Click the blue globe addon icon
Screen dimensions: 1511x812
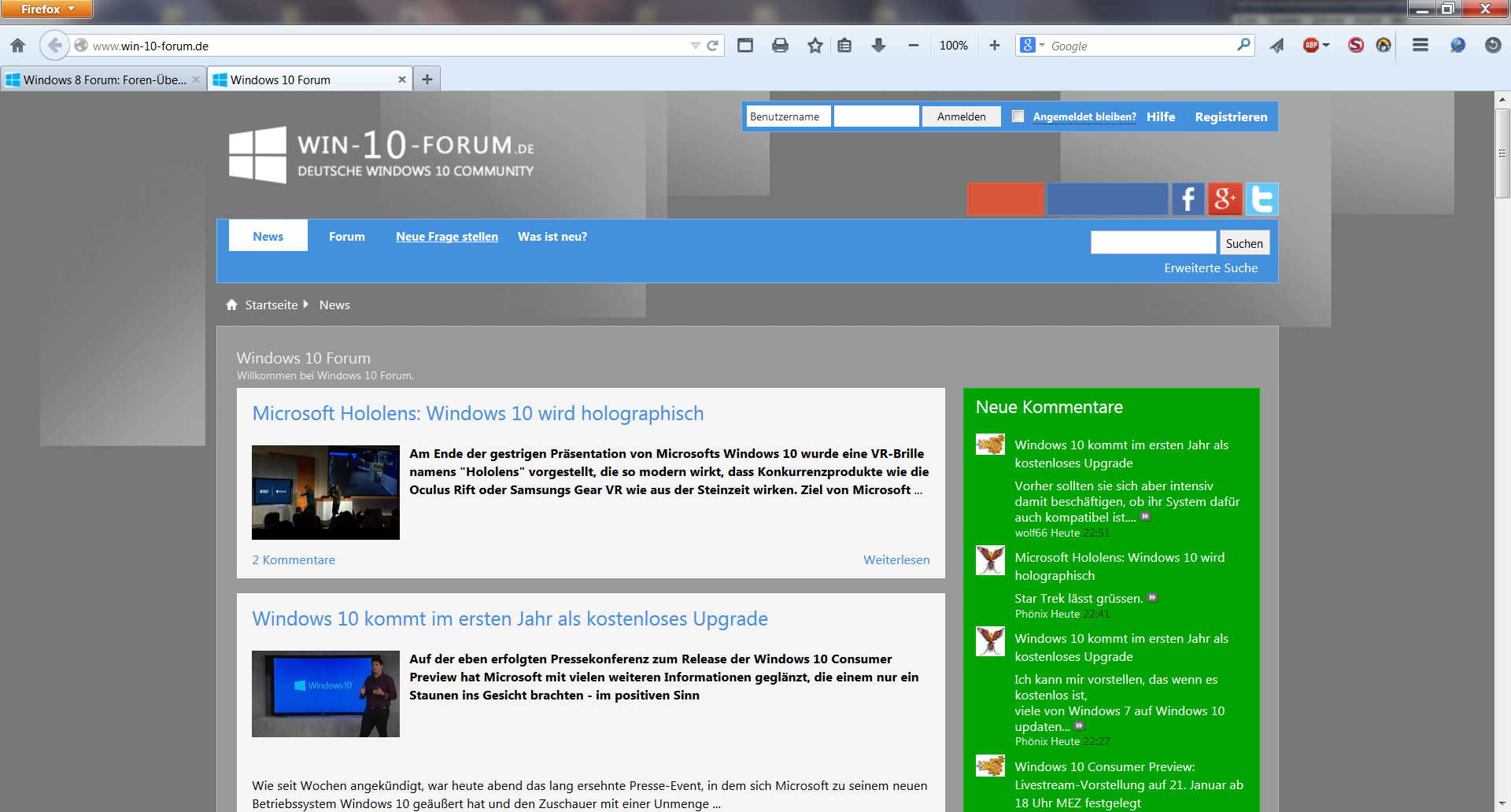pyautogui.click(x=1457, y=46)
